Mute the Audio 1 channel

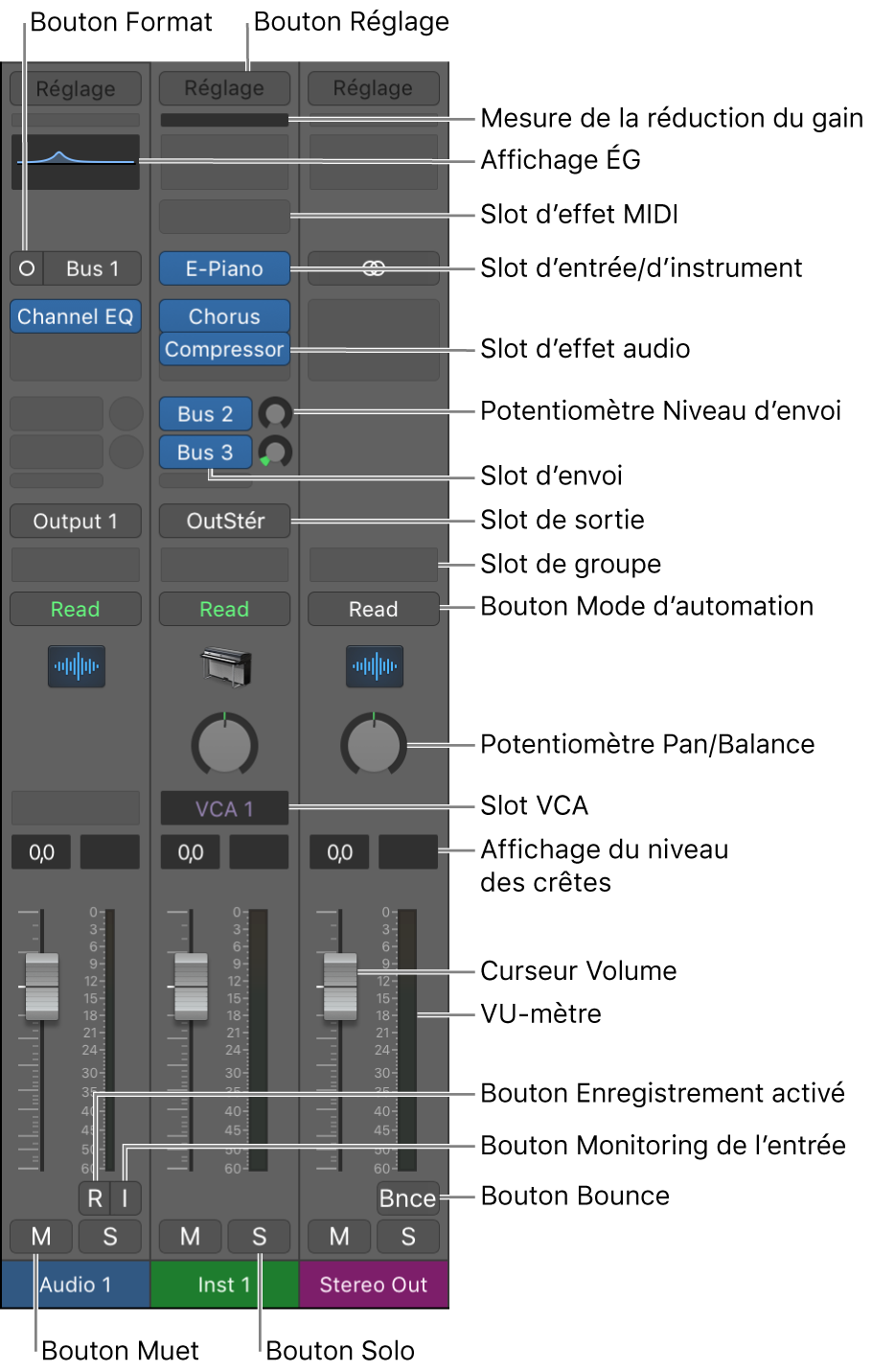pos(41,1237)
